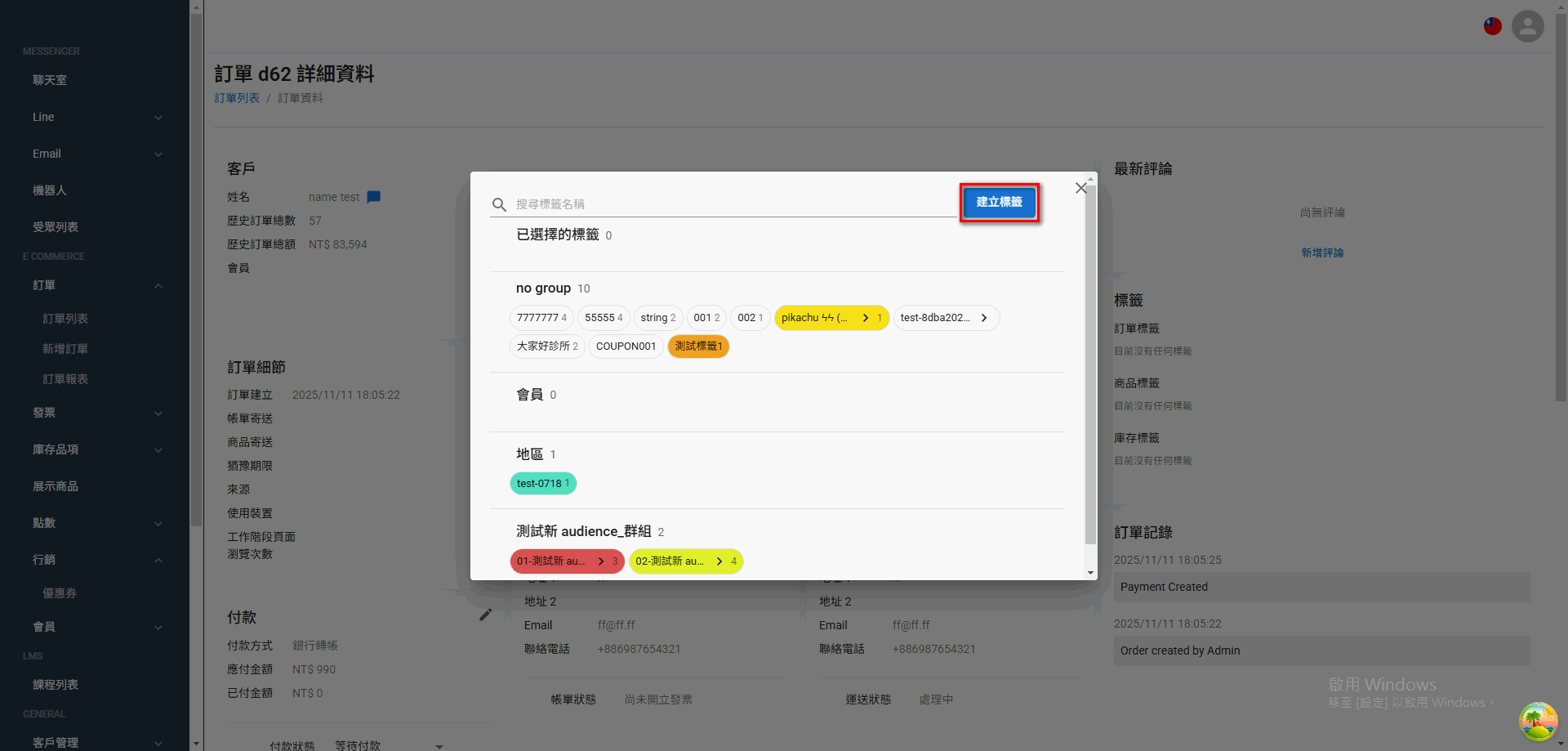Expand the 客戶管理 sidebar menu
This screenshot has height=751, width=1568.
(158, 744)
